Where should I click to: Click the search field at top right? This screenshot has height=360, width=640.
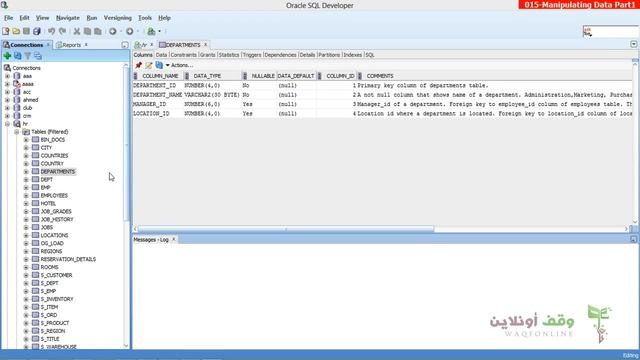click(x=610, y=31)
